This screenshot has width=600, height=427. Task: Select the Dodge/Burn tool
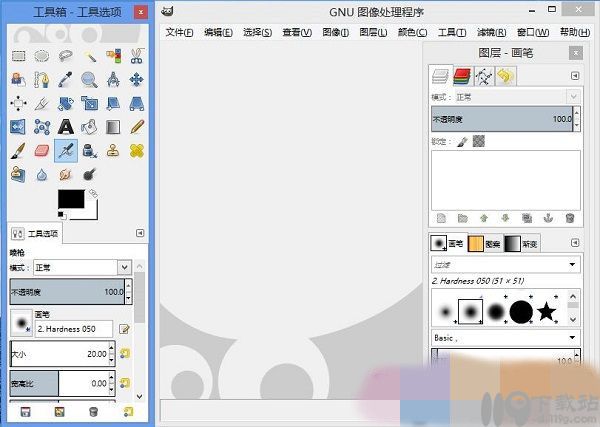coord(89,175)
